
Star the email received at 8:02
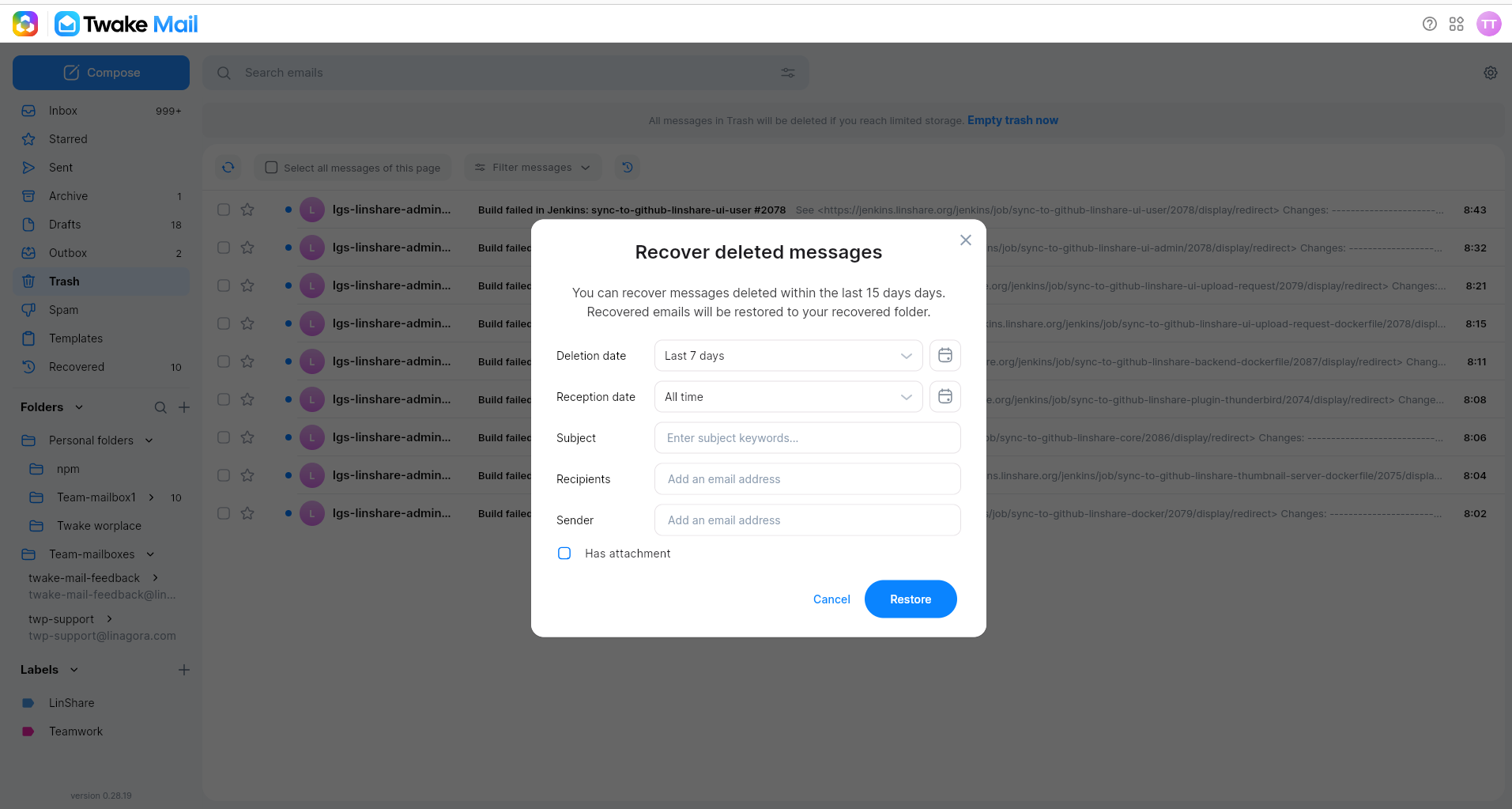[x=247, y=513]
